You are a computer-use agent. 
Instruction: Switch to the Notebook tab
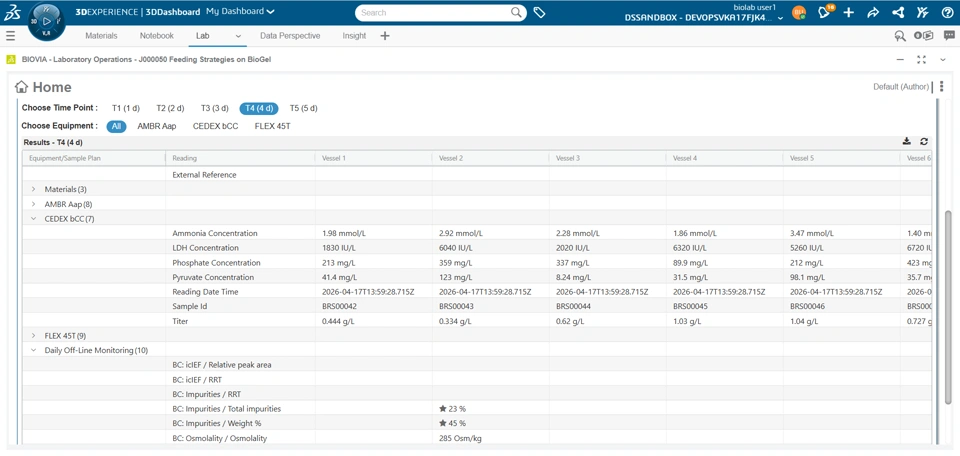pyautogui.click(x=157, y=36)
